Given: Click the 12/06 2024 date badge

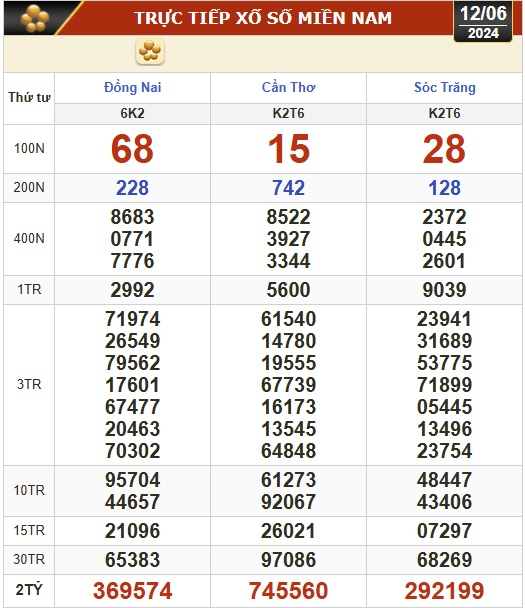Looking at the screenshot, I should click(483, 22).
